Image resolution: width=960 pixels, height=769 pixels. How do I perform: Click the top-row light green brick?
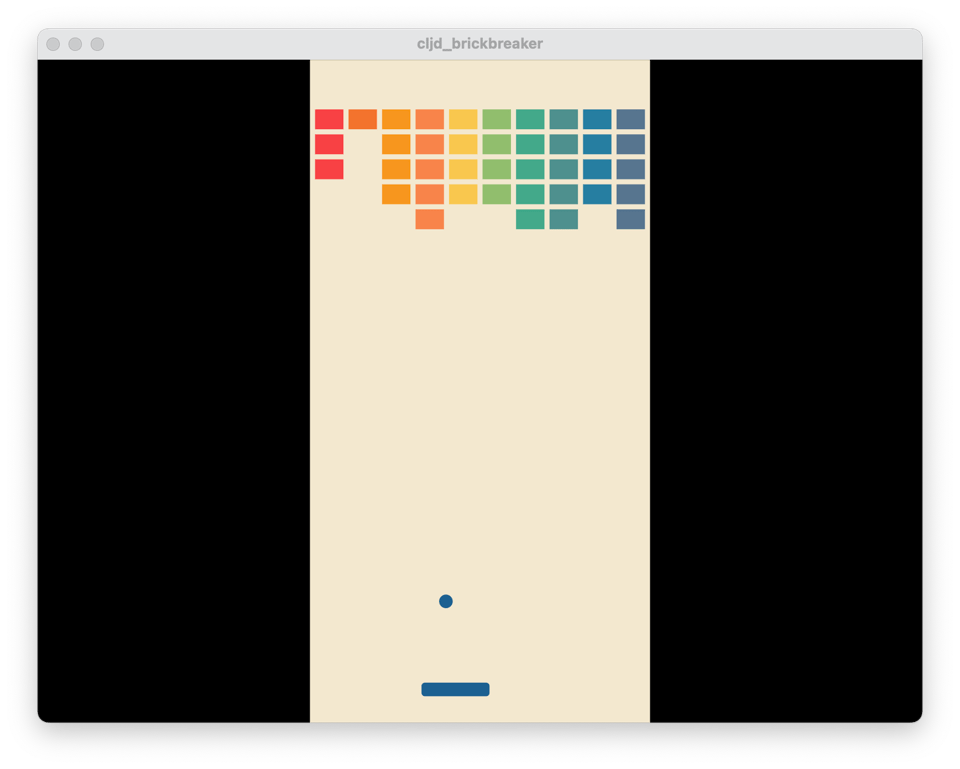[496, 119]
